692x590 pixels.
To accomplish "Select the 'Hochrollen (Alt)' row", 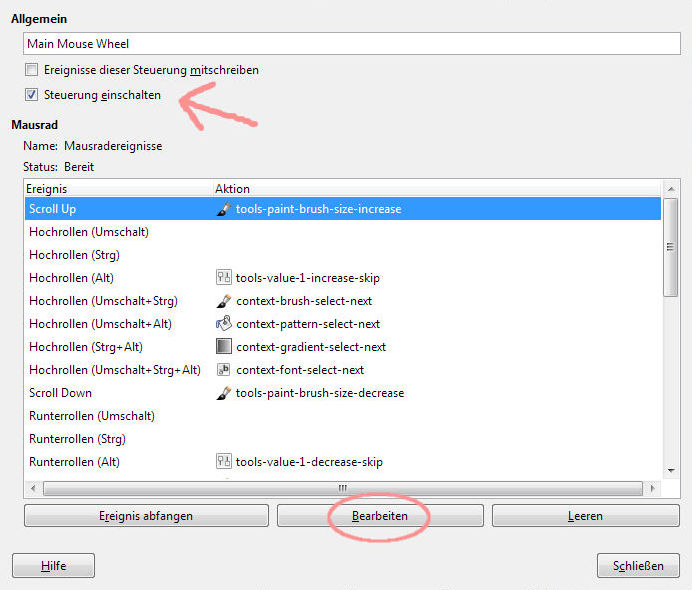I will click(x=343, y=278).
